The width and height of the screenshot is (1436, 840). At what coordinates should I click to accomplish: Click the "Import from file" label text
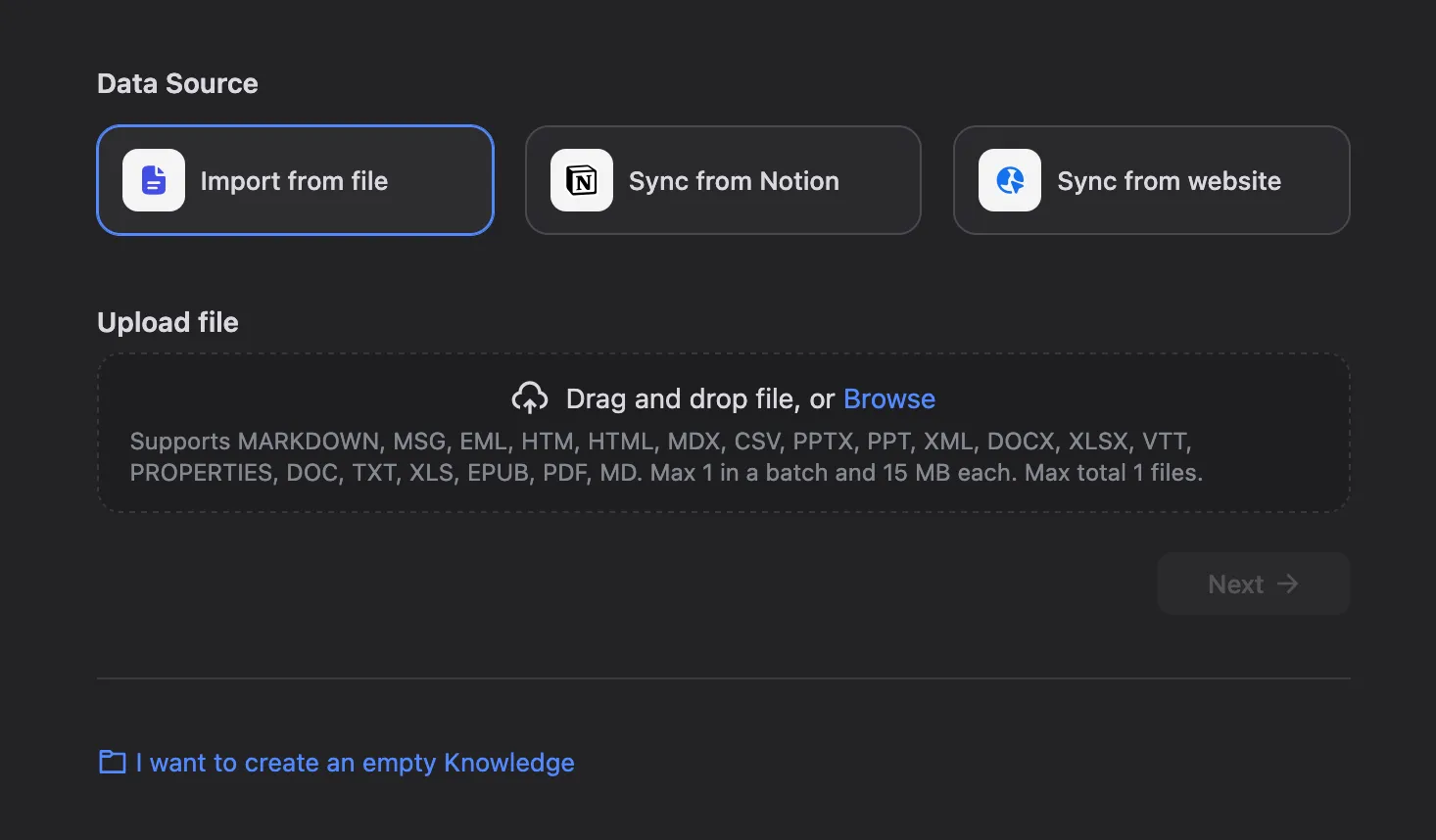pos(294,181)
